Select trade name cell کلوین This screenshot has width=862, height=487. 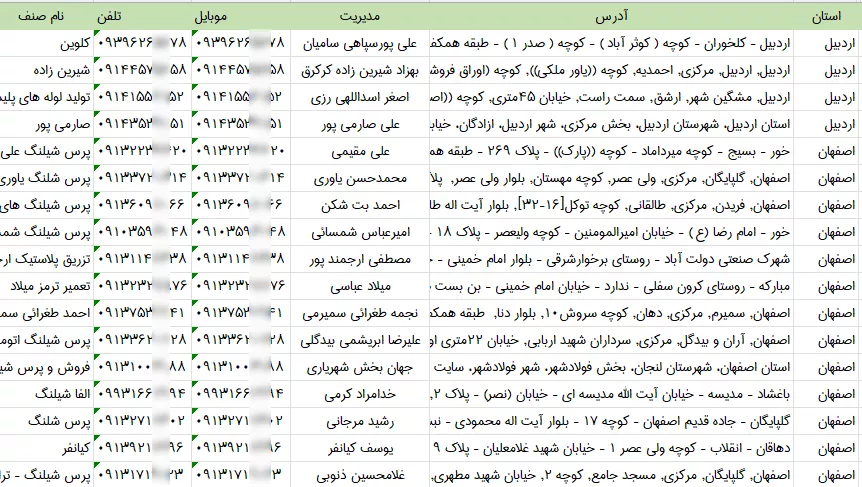coord(47,43)
